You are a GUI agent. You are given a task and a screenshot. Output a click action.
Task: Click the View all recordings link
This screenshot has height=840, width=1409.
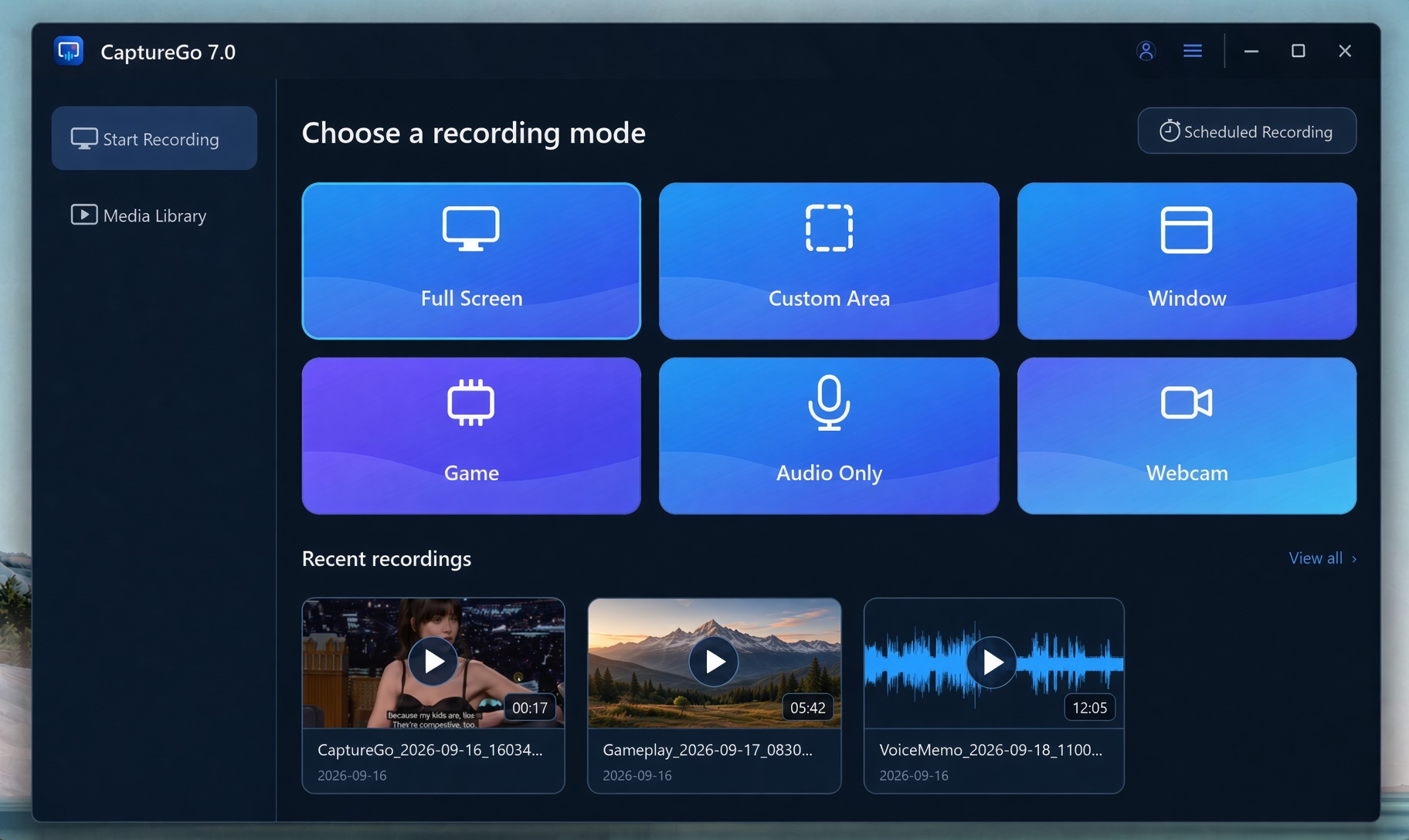pyautogui.click(x=1322, y=558)
